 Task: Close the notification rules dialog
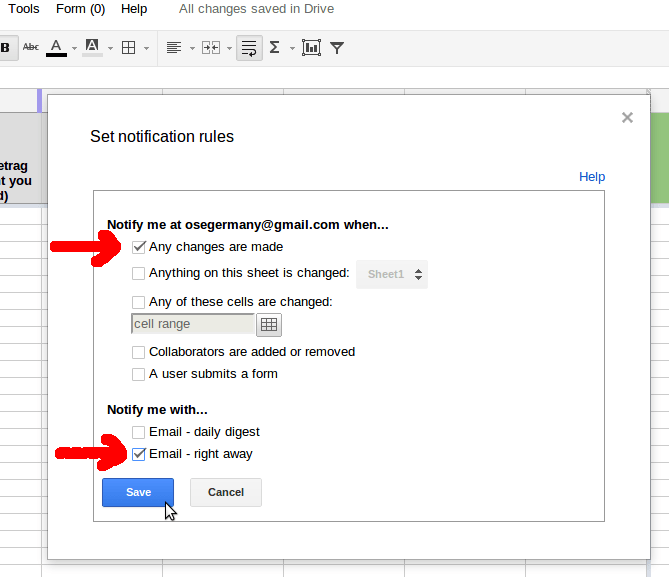pyautogui.click(x=627, y=117)
